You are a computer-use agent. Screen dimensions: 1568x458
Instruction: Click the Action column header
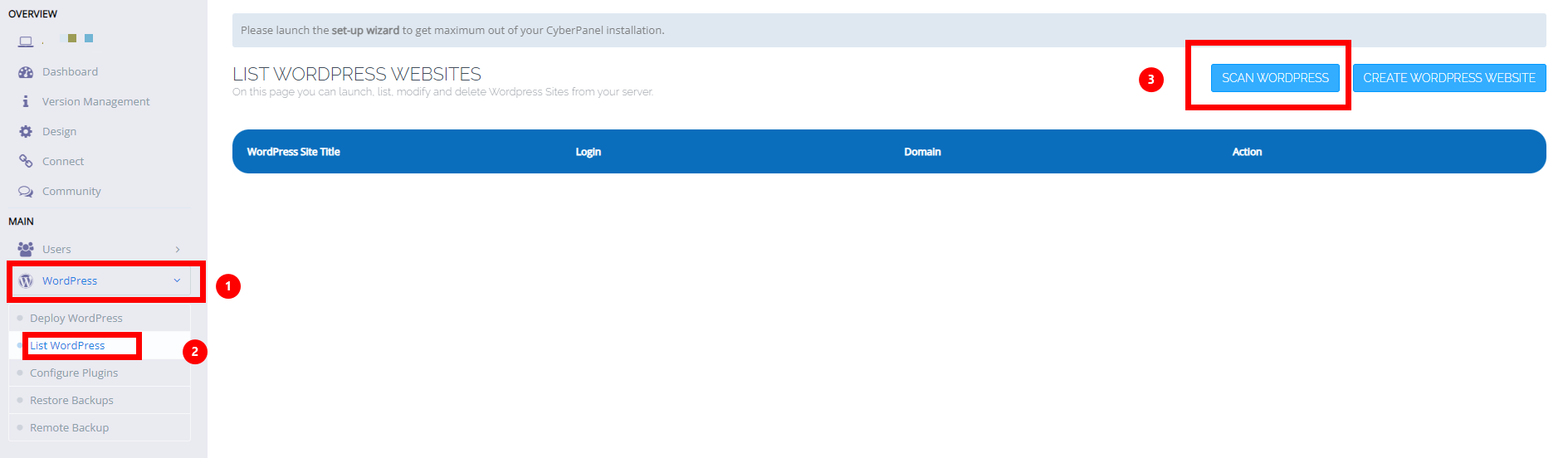(1247, 152)
